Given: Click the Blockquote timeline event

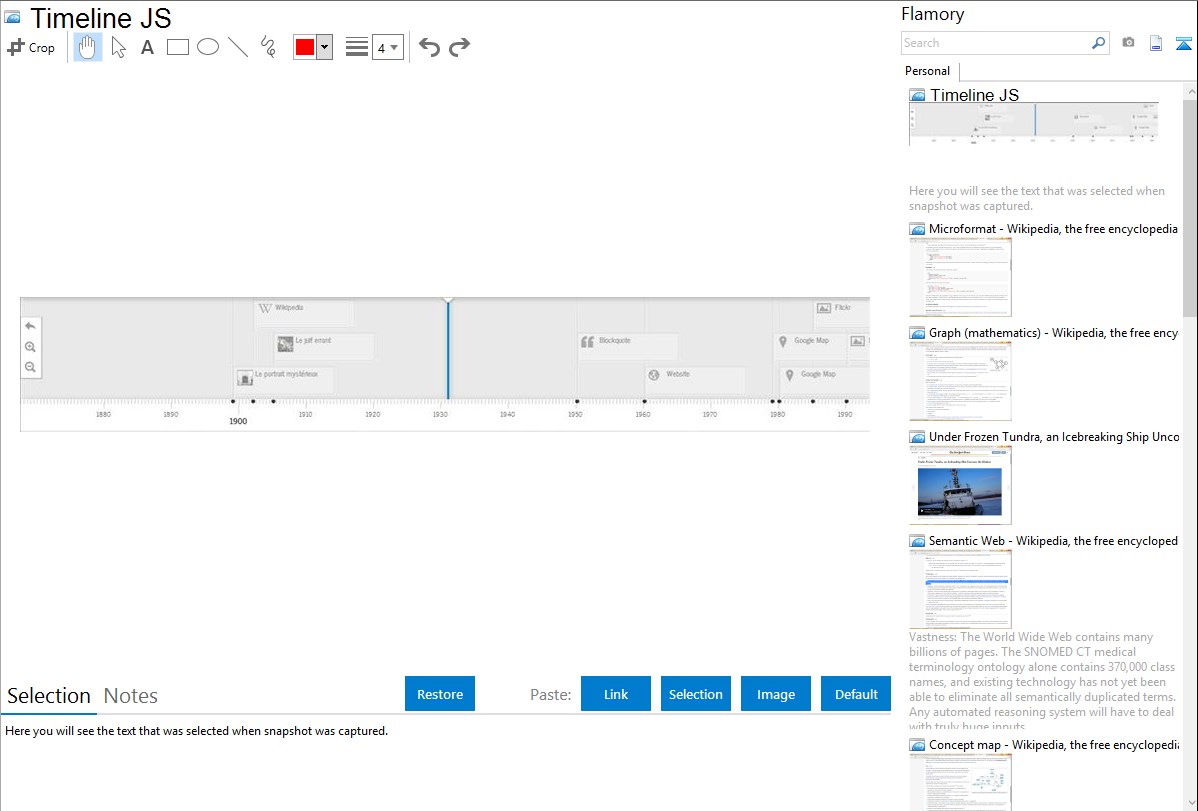Looking at the screenshot, I should click(x=628, y=345).
